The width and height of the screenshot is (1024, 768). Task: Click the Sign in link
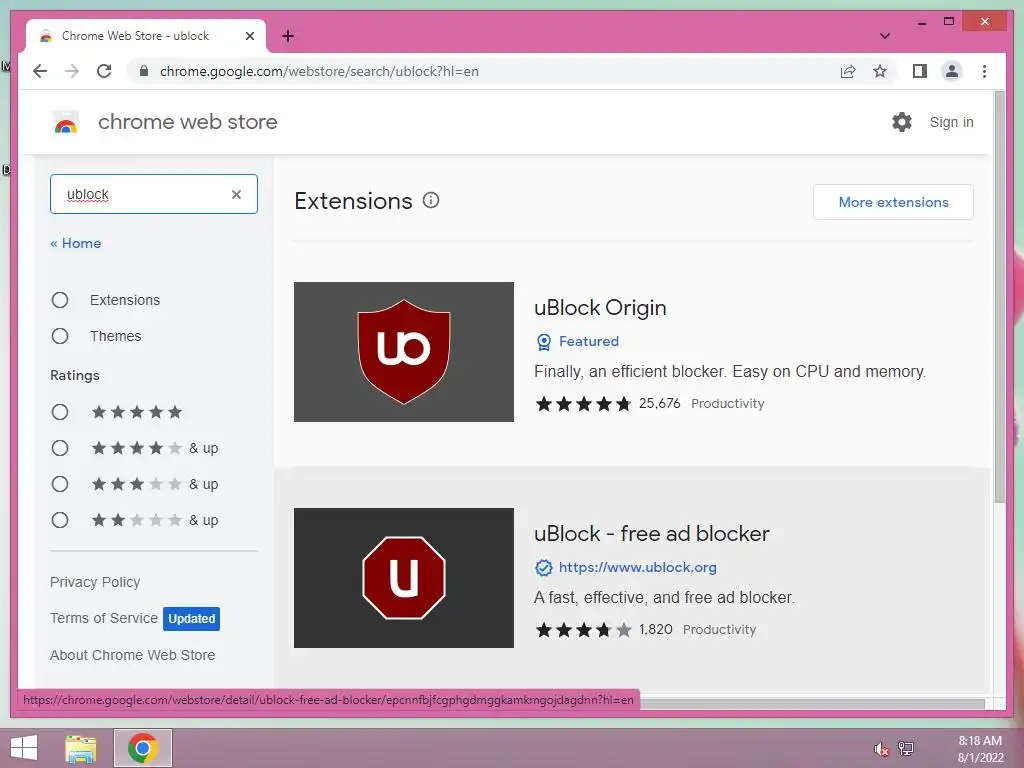952,122
